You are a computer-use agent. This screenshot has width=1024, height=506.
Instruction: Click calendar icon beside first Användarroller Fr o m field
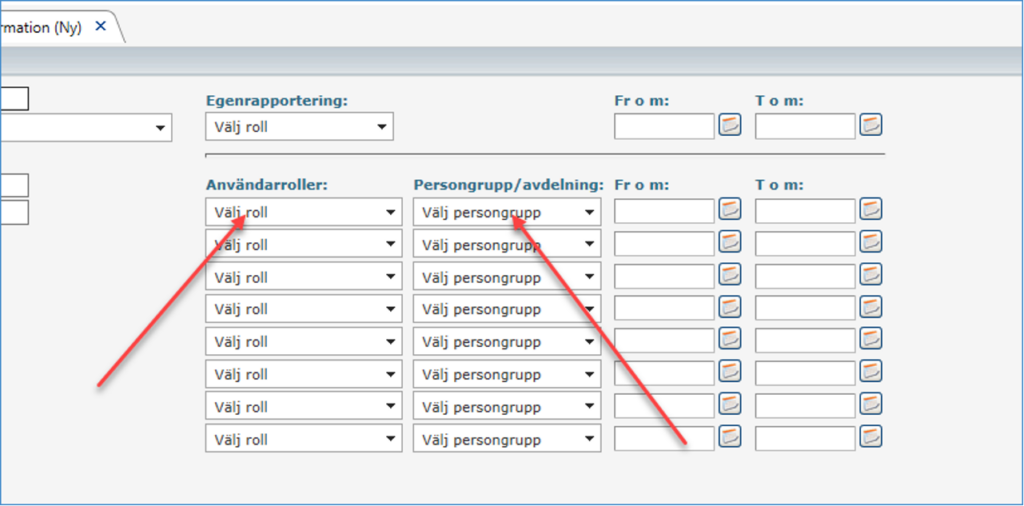730,209
